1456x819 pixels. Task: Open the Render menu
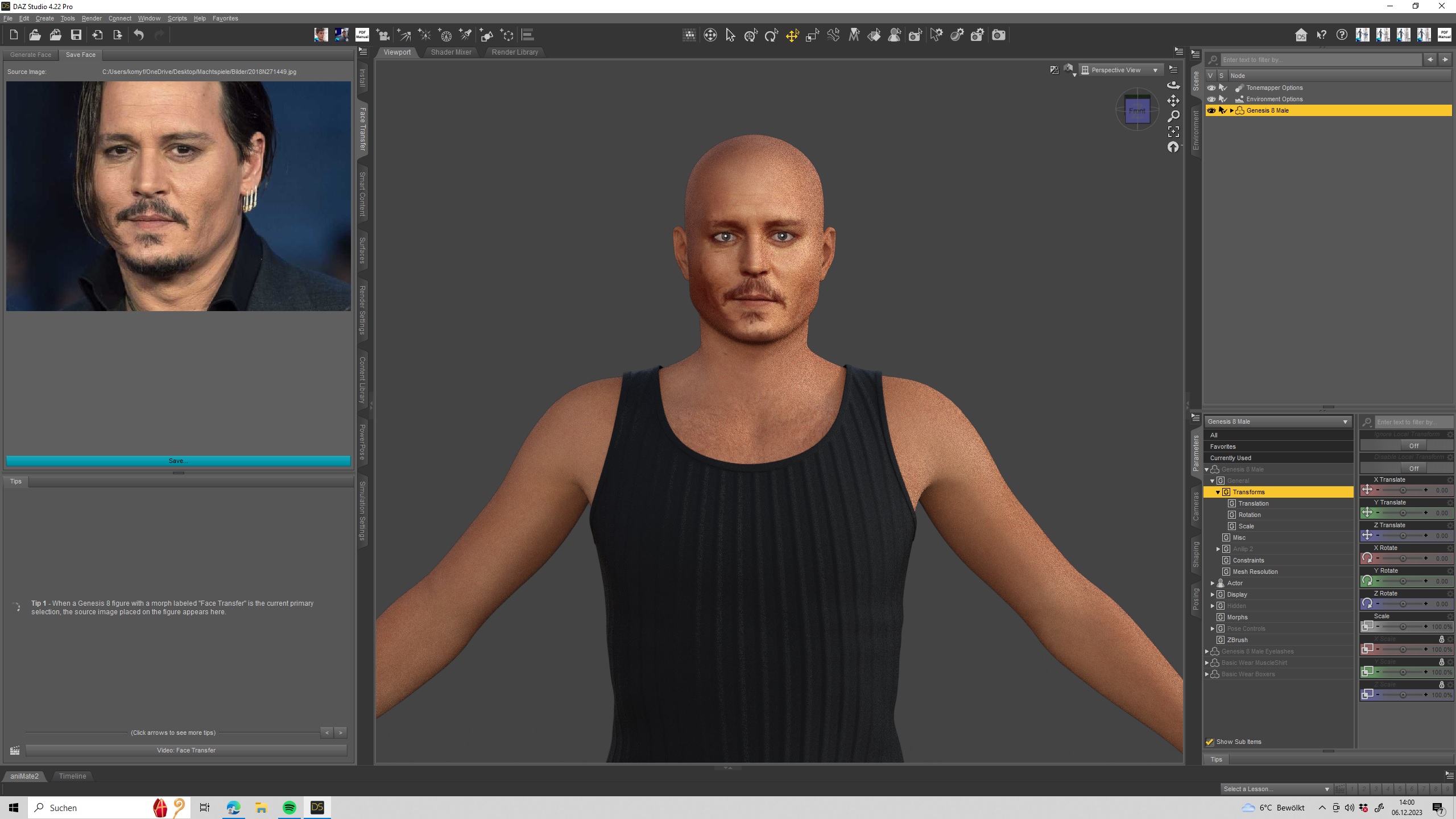click(x=91, y=18)
